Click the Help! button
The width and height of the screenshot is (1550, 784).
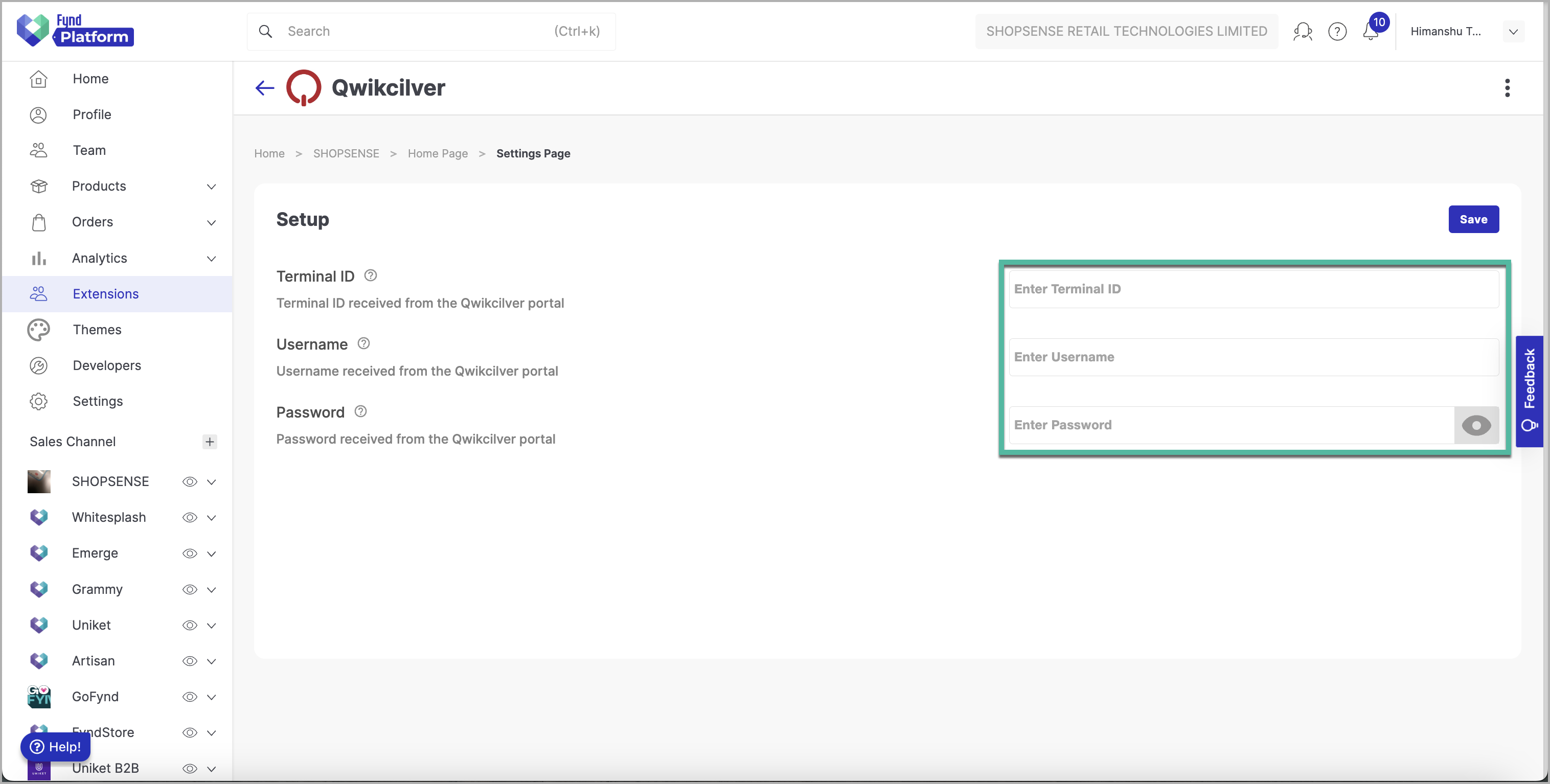55,747
